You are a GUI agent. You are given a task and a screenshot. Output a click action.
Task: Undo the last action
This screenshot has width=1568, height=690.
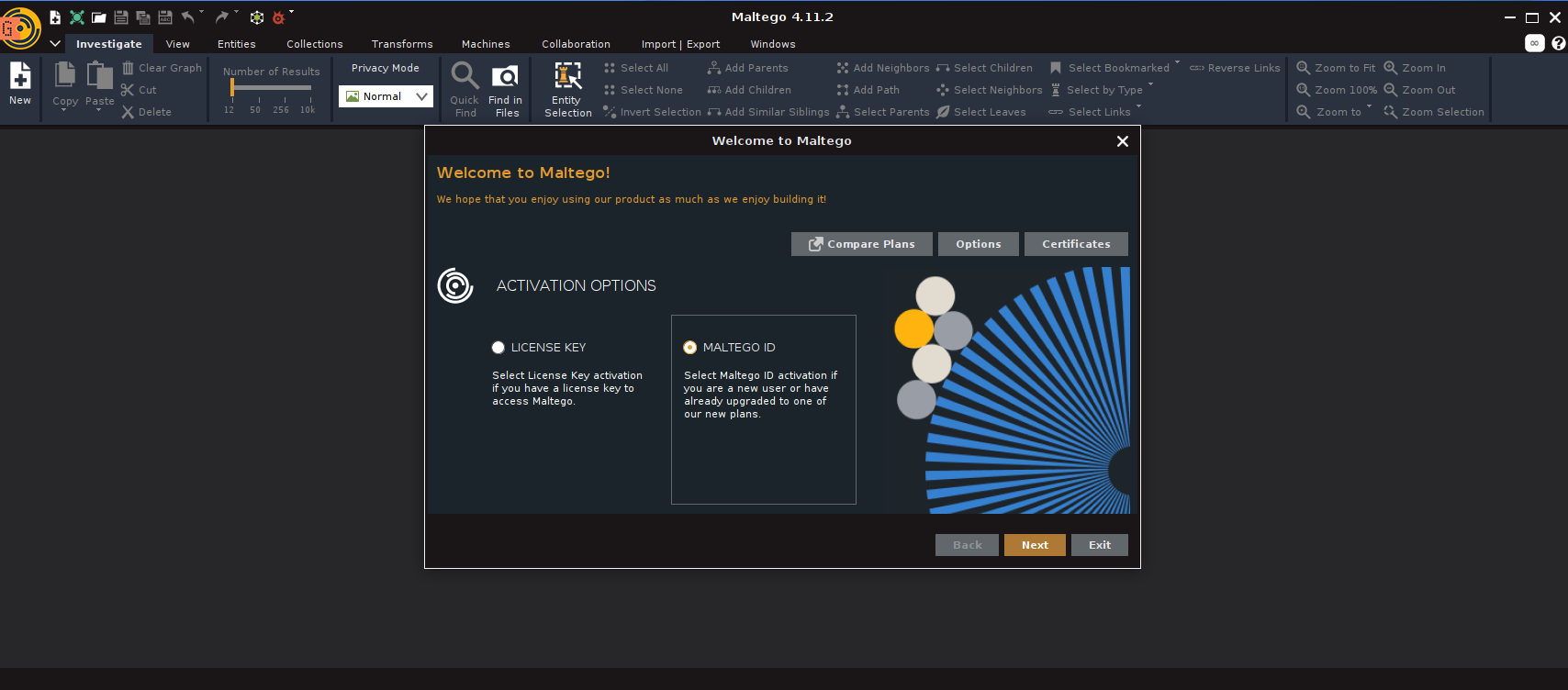pos(188,17)
